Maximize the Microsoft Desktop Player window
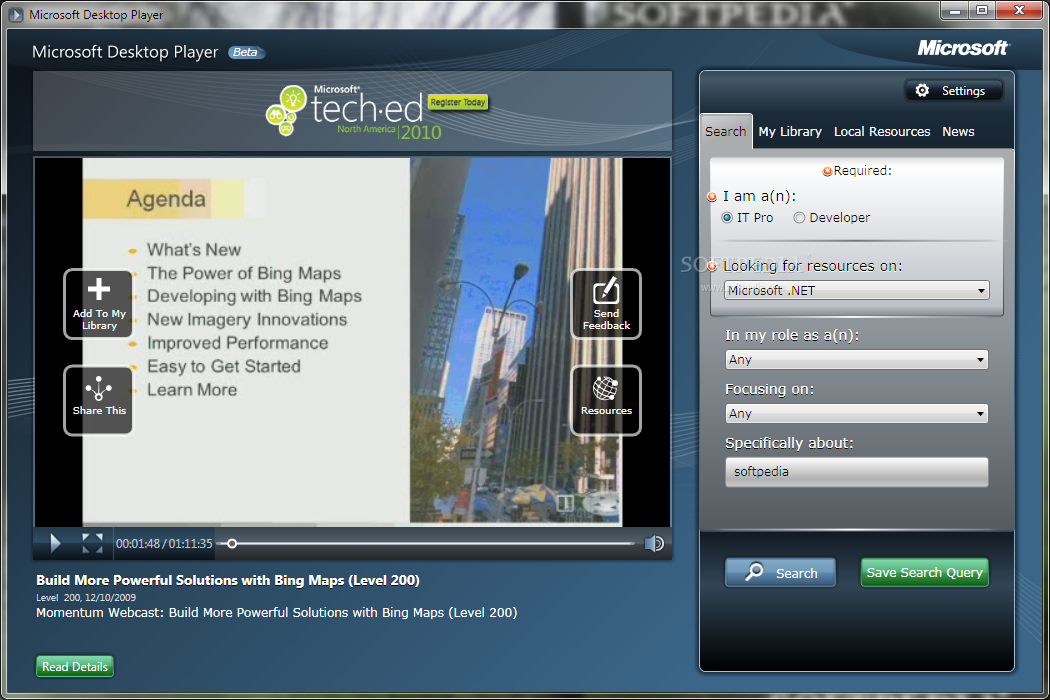This screenshot has height=700, width=1050. pos(982,10)
